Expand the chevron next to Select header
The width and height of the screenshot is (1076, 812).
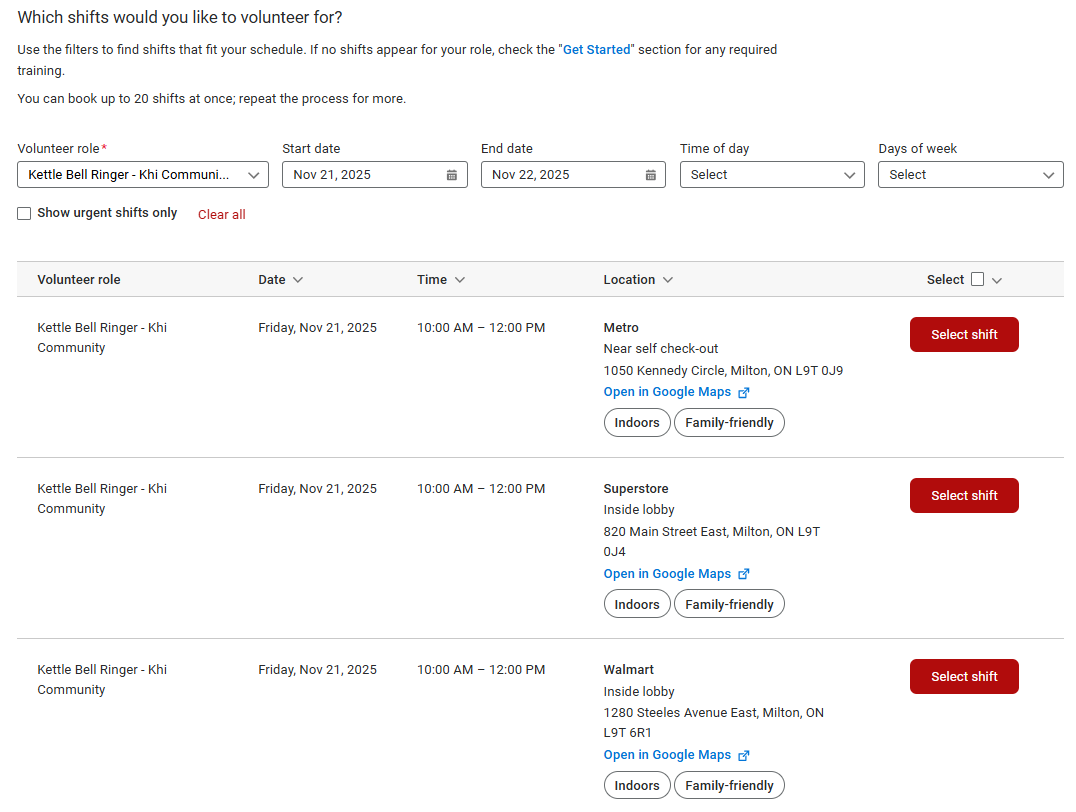997,280
